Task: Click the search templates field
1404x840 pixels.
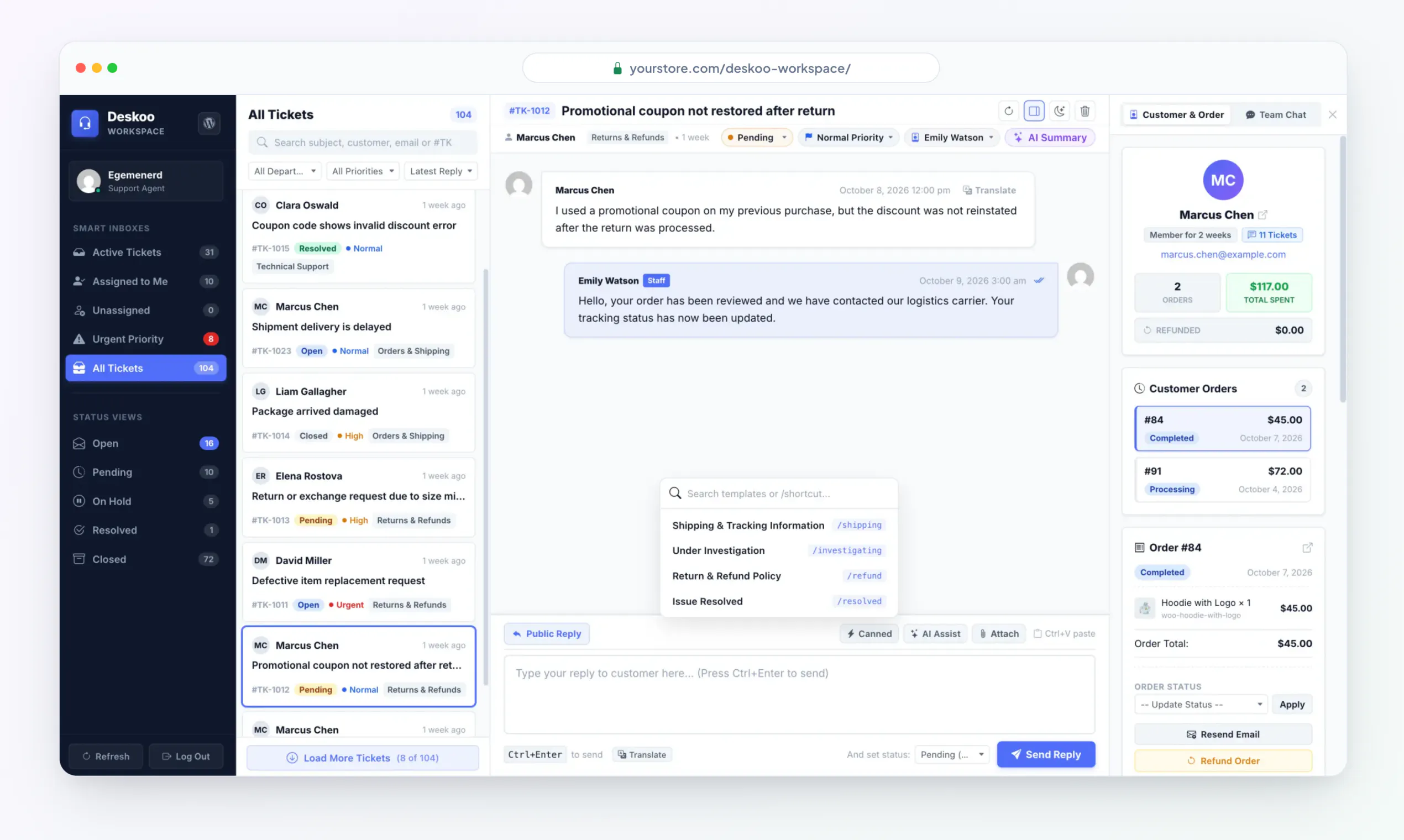Action: point(778,494)
